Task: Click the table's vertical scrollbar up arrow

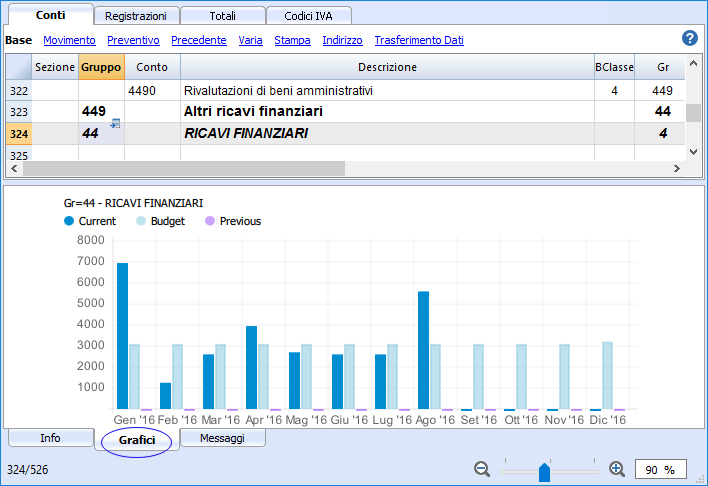Action: pos(693,63)
